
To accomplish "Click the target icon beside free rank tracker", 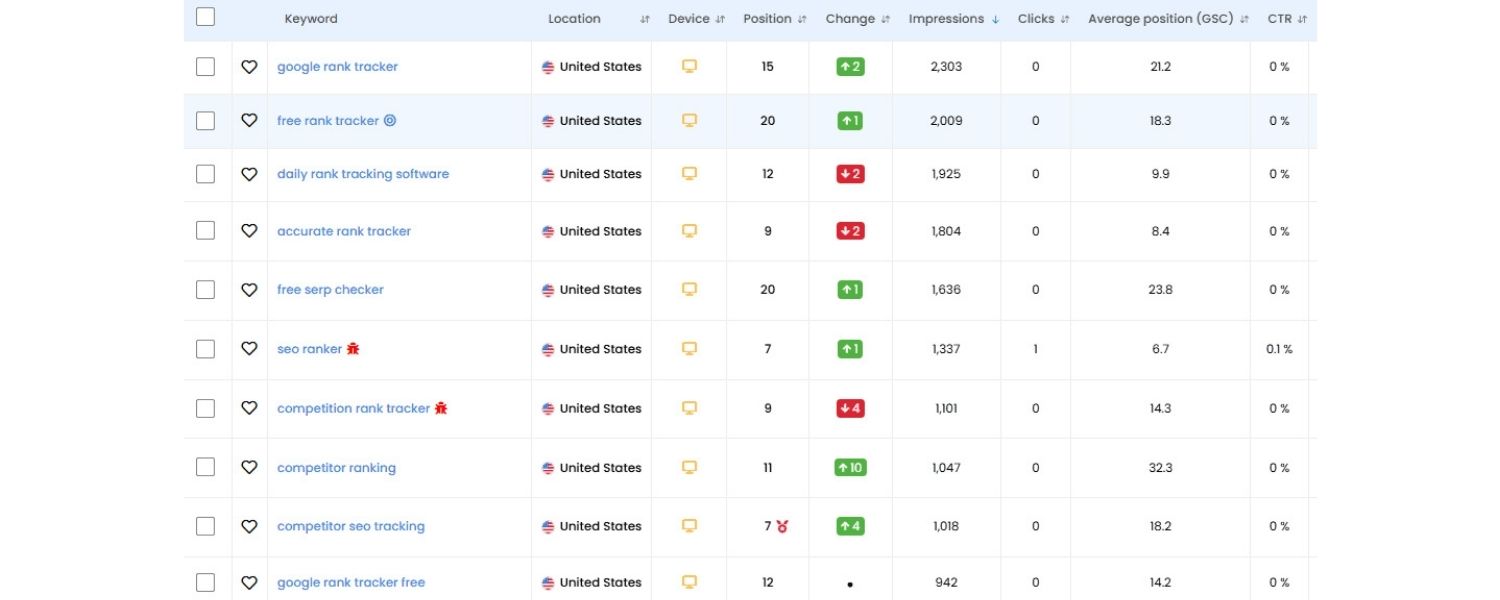I will point(390,121).
